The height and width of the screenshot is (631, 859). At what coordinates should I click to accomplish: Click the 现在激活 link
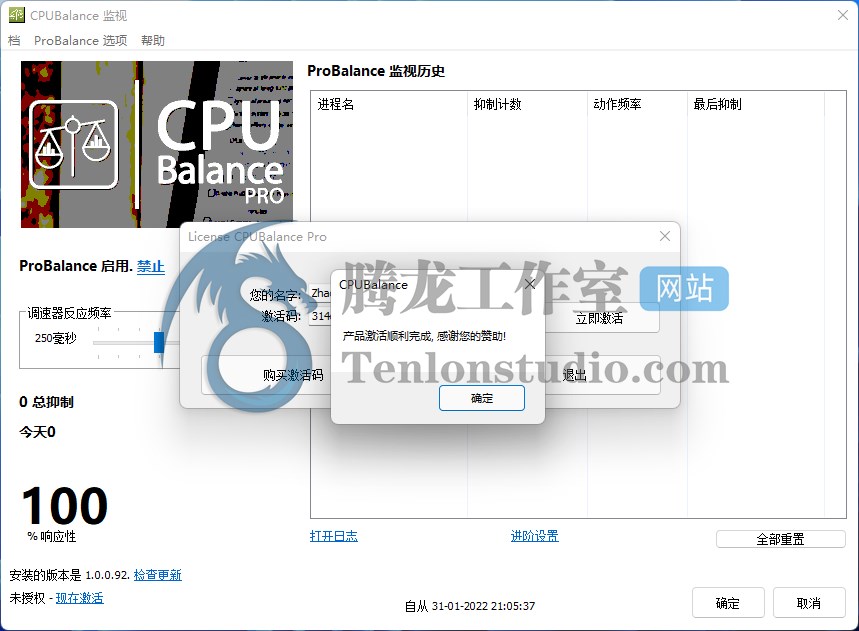tap(79, 598)
